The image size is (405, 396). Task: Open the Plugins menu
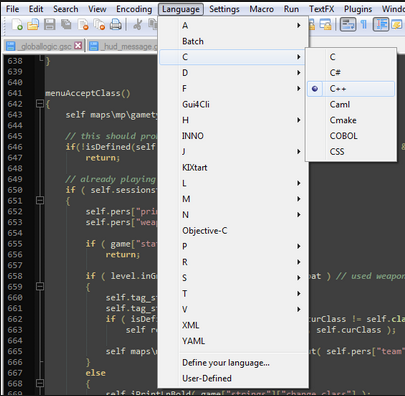[358, 9]
